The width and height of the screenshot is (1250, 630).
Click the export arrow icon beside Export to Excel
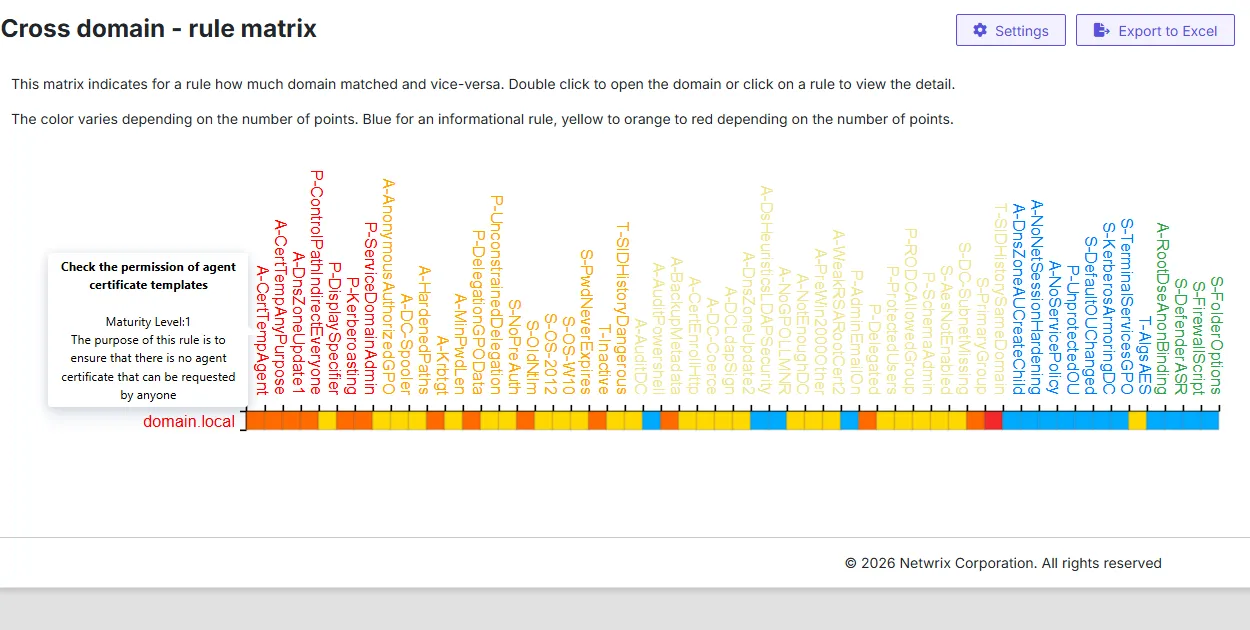coord(1102,30)
